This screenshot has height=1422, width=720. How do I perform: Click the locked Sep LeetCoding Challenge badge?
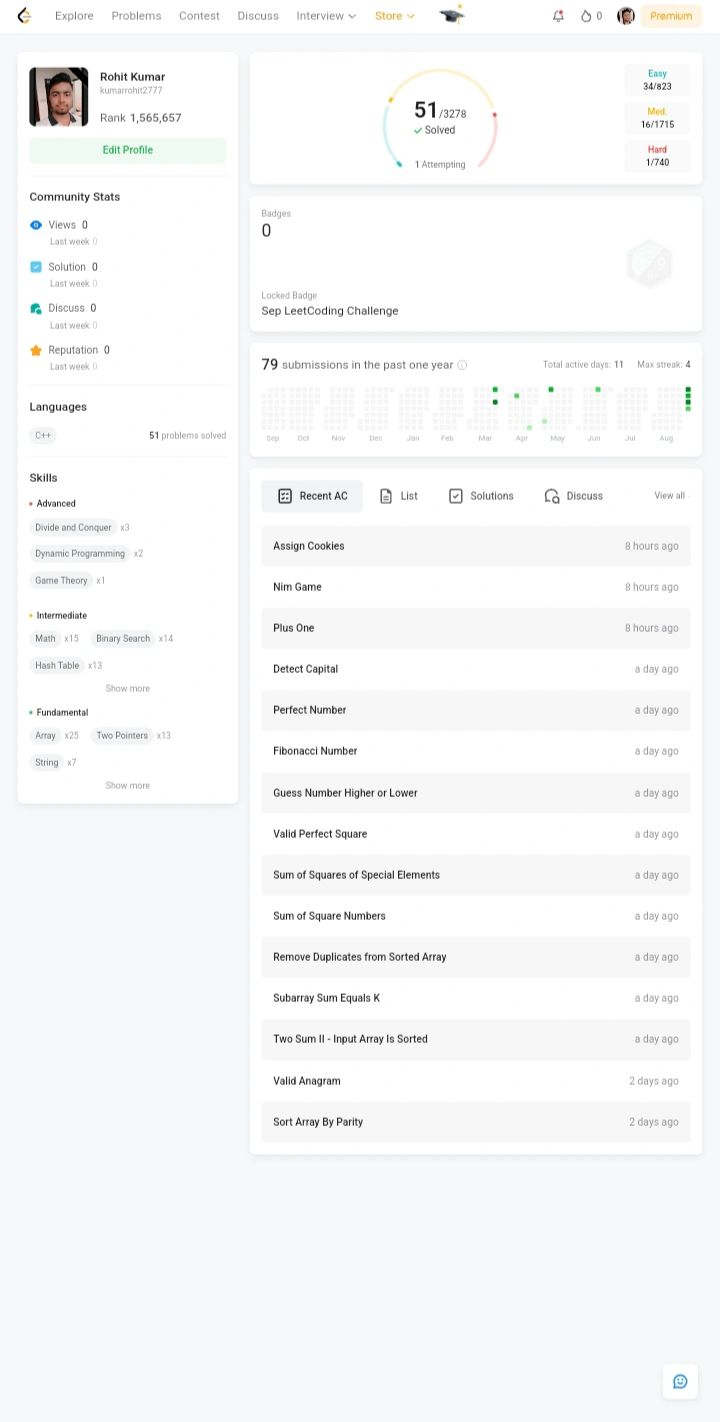click(649, 264)
